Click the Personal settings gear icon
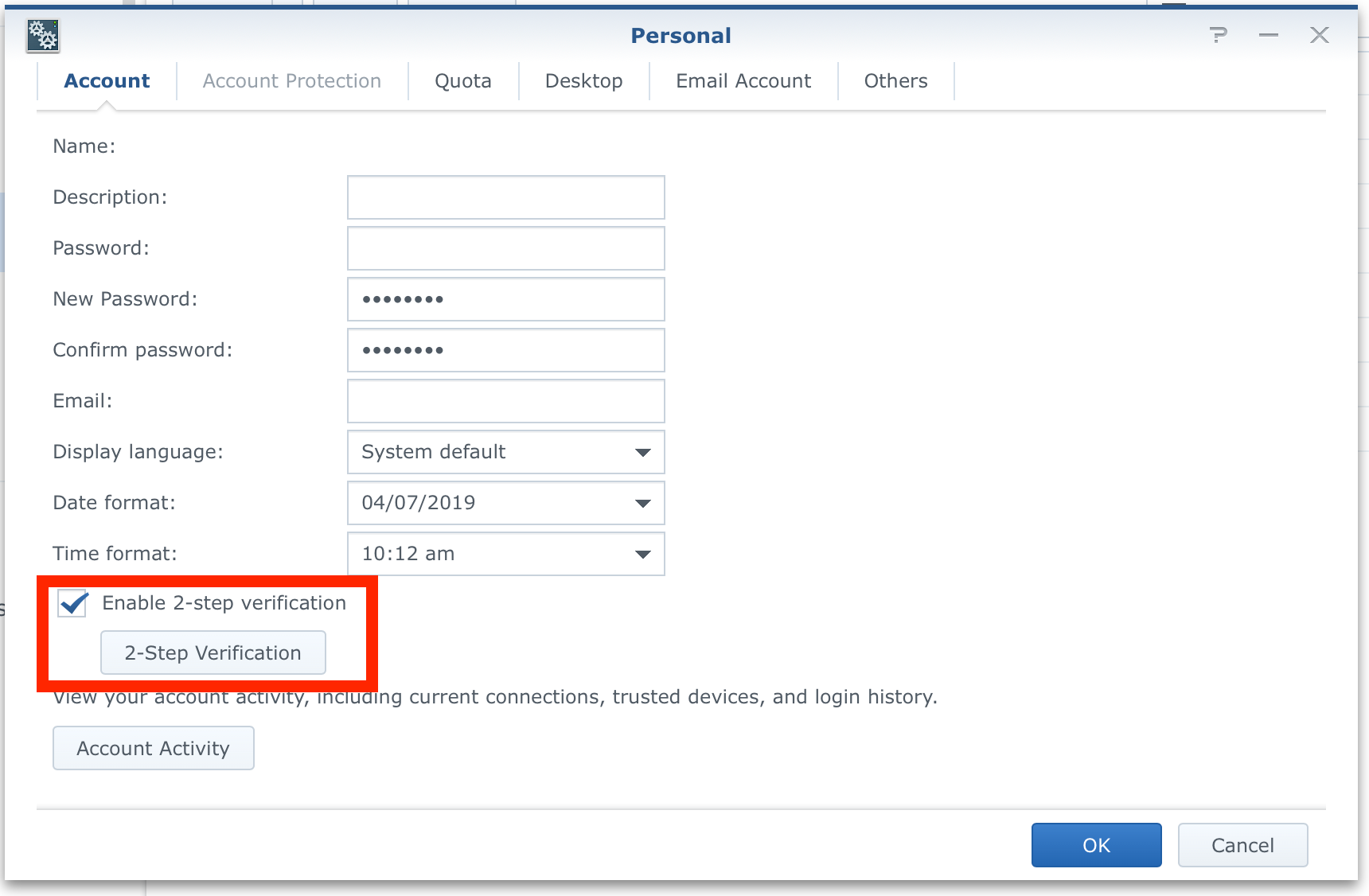 (x=43, y=36)
